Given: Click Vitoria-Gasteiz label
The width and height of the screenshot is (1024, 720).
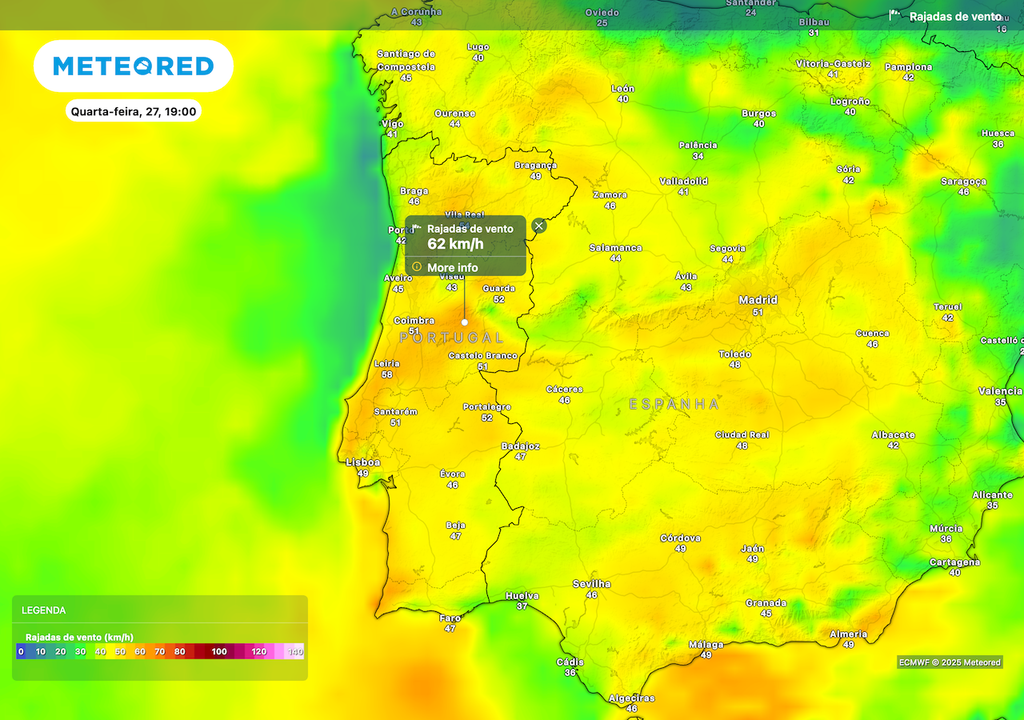Looking at the screenshot, I should [833, 64].
